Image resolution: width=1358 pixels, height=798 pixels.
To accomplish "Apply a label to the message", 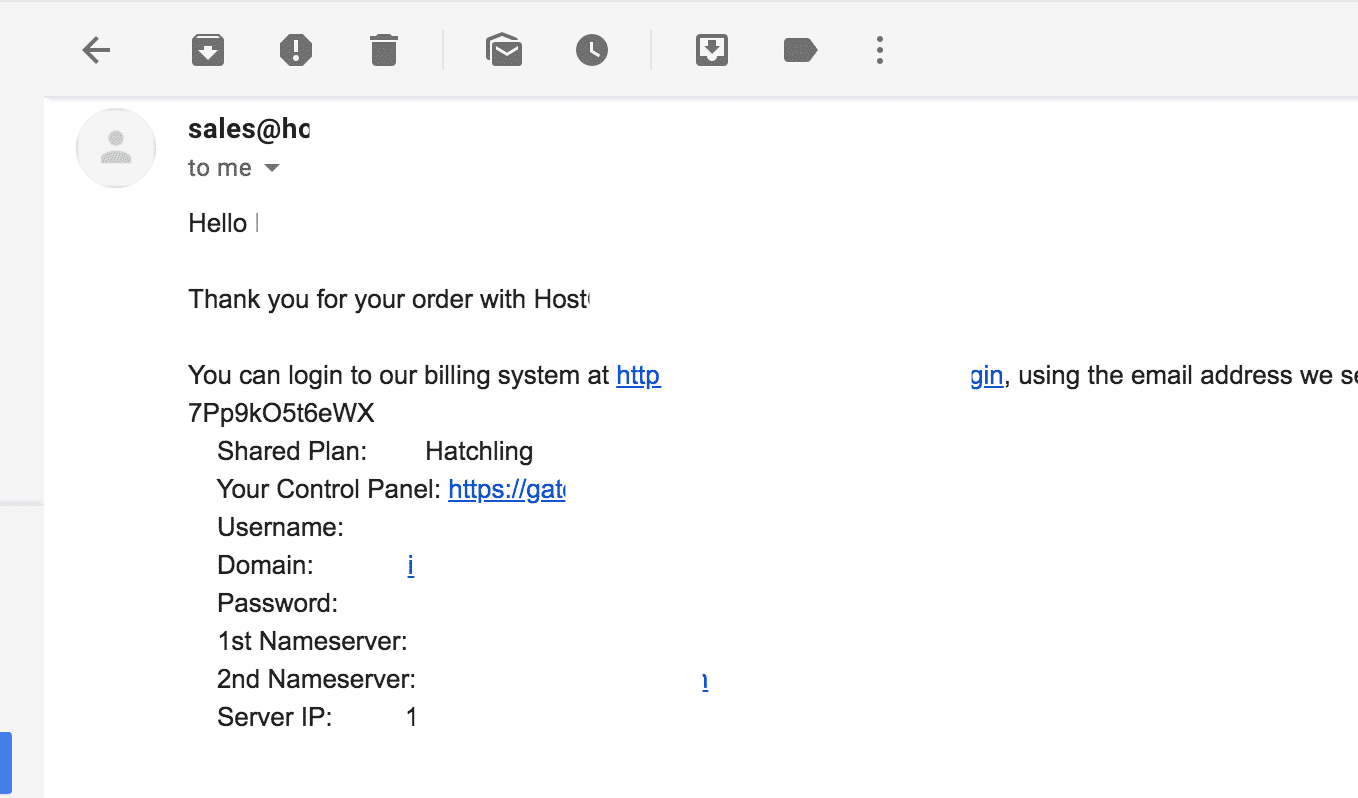I will 799,49.
